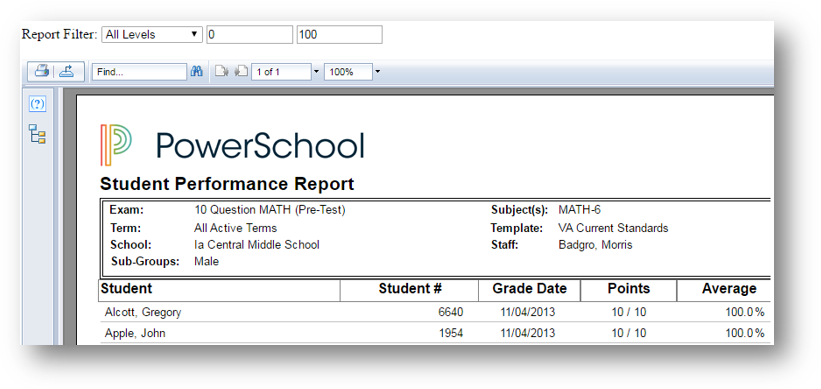Screen dimensions: 821x389
Task: Go to next page icon
Action: [x=222, y=72]
